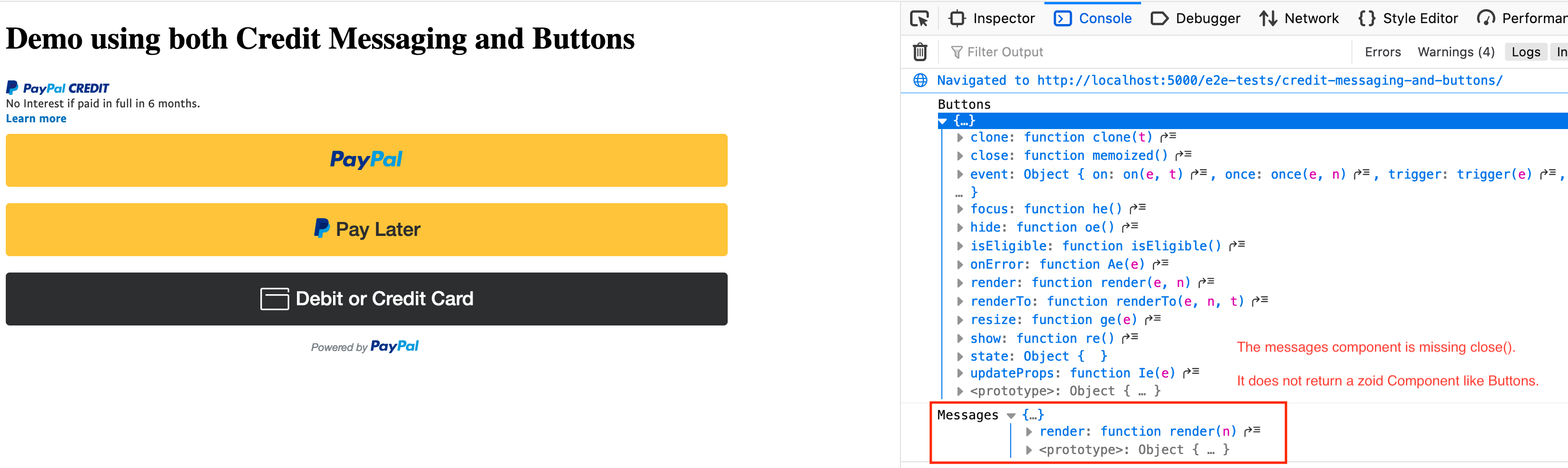Expand the renderTo property

point(960,301)
